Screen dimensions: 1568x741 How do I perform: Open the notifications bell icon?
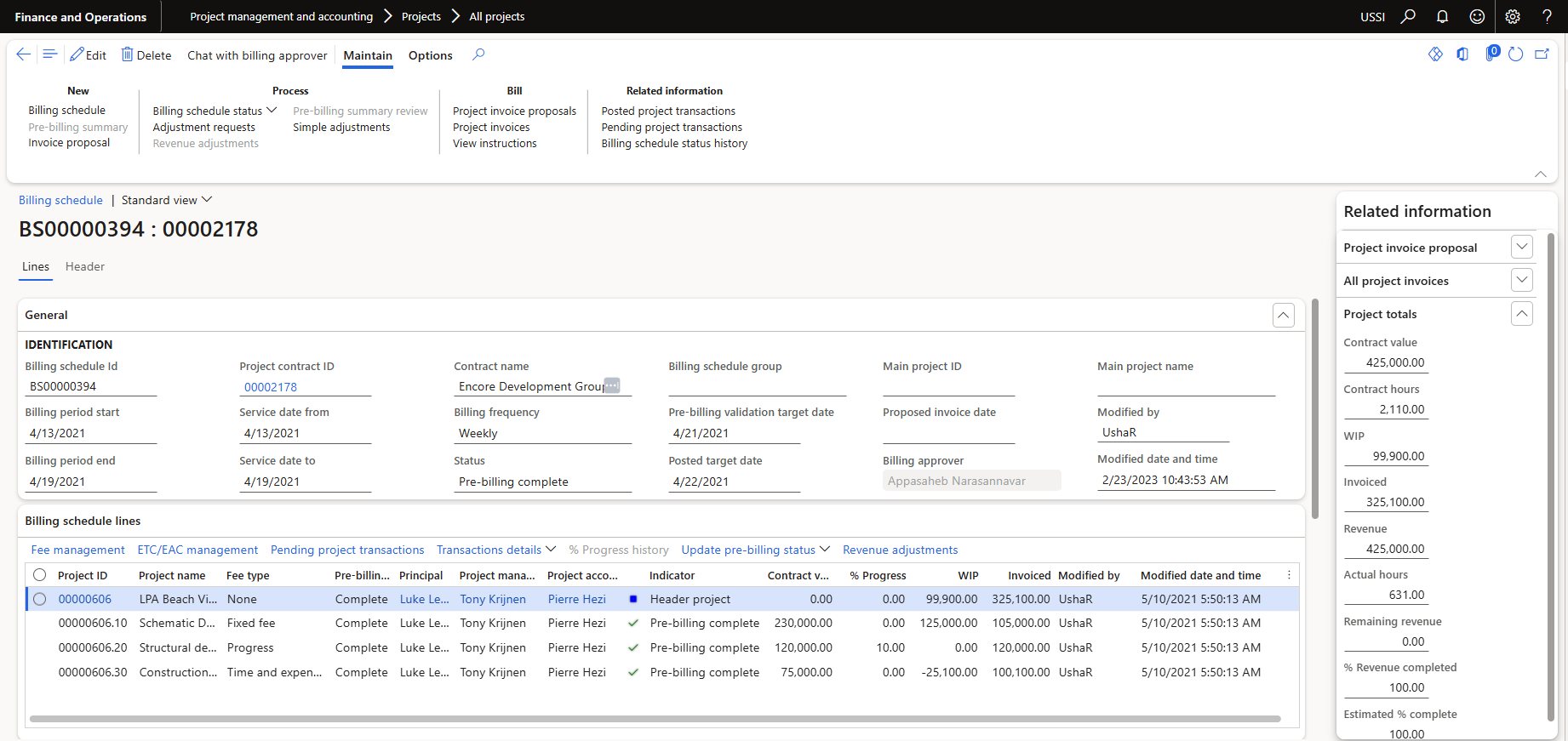[x=1442, y=16]
